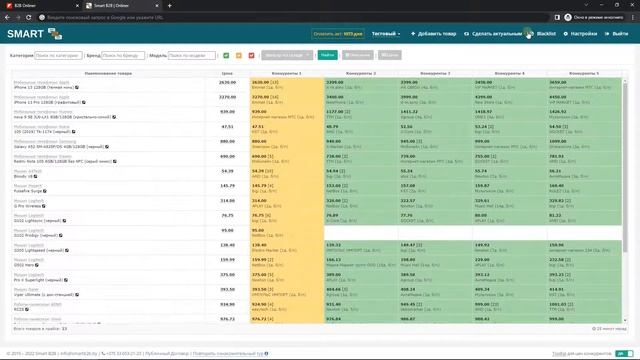Click Сделать актуальным in the top menu
This screenshot has width=640, height=360.
[493, 34]
